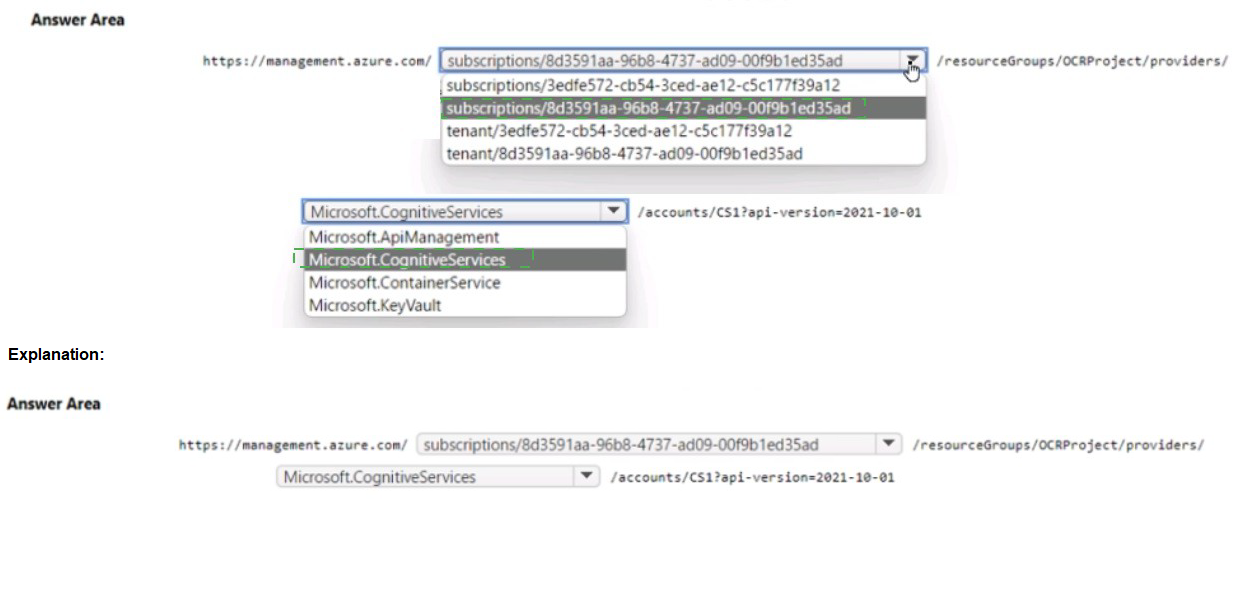Click the arrow on the upper subscriptions dropdown
1242x594 pixels.
[911, 61]
